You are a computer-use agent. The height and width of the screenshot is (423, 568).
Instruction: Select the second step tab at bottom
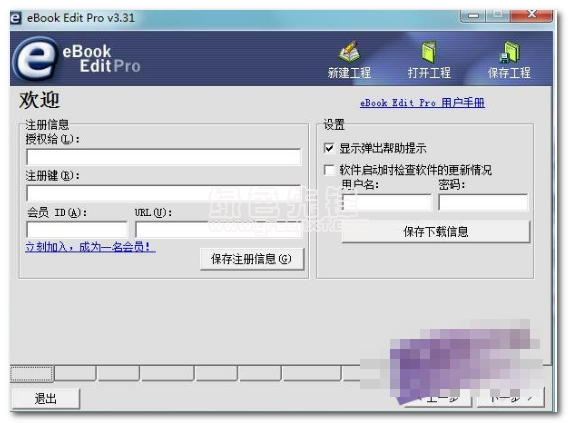click(75, 373)
